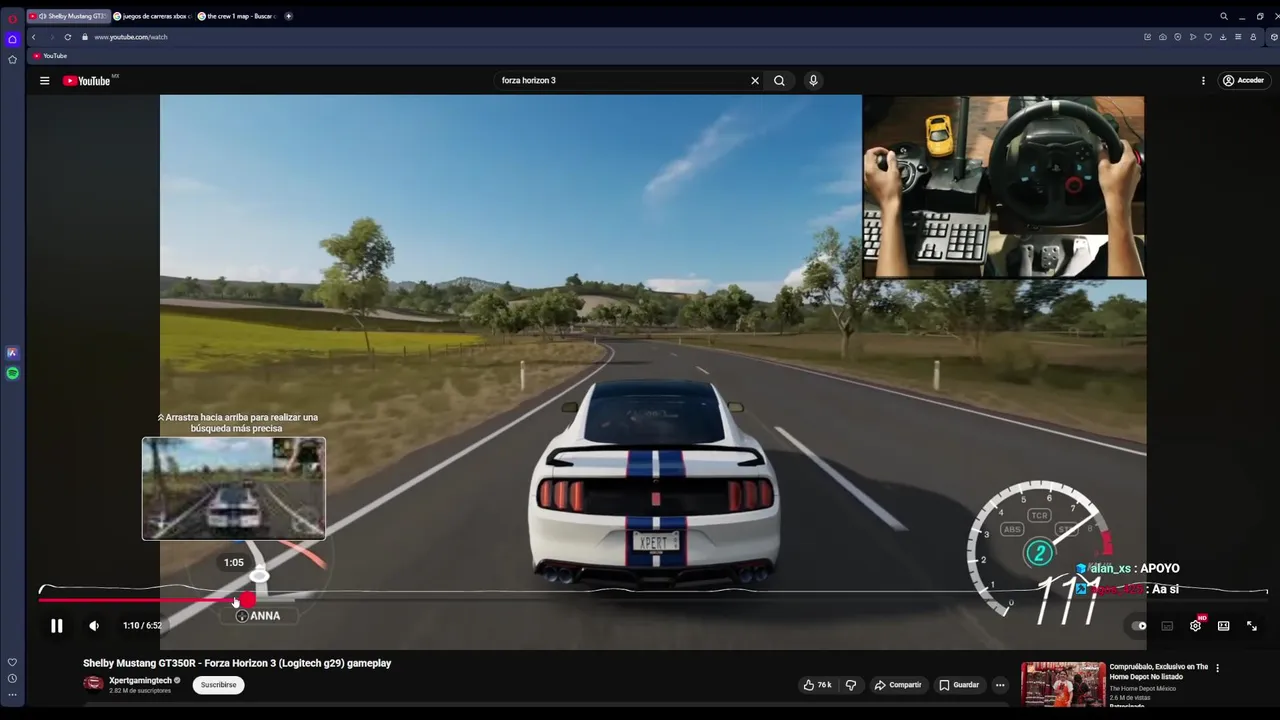1280x720 pixels.
Task: Click Guardar to save the video
Action: [x=959, y=685]
